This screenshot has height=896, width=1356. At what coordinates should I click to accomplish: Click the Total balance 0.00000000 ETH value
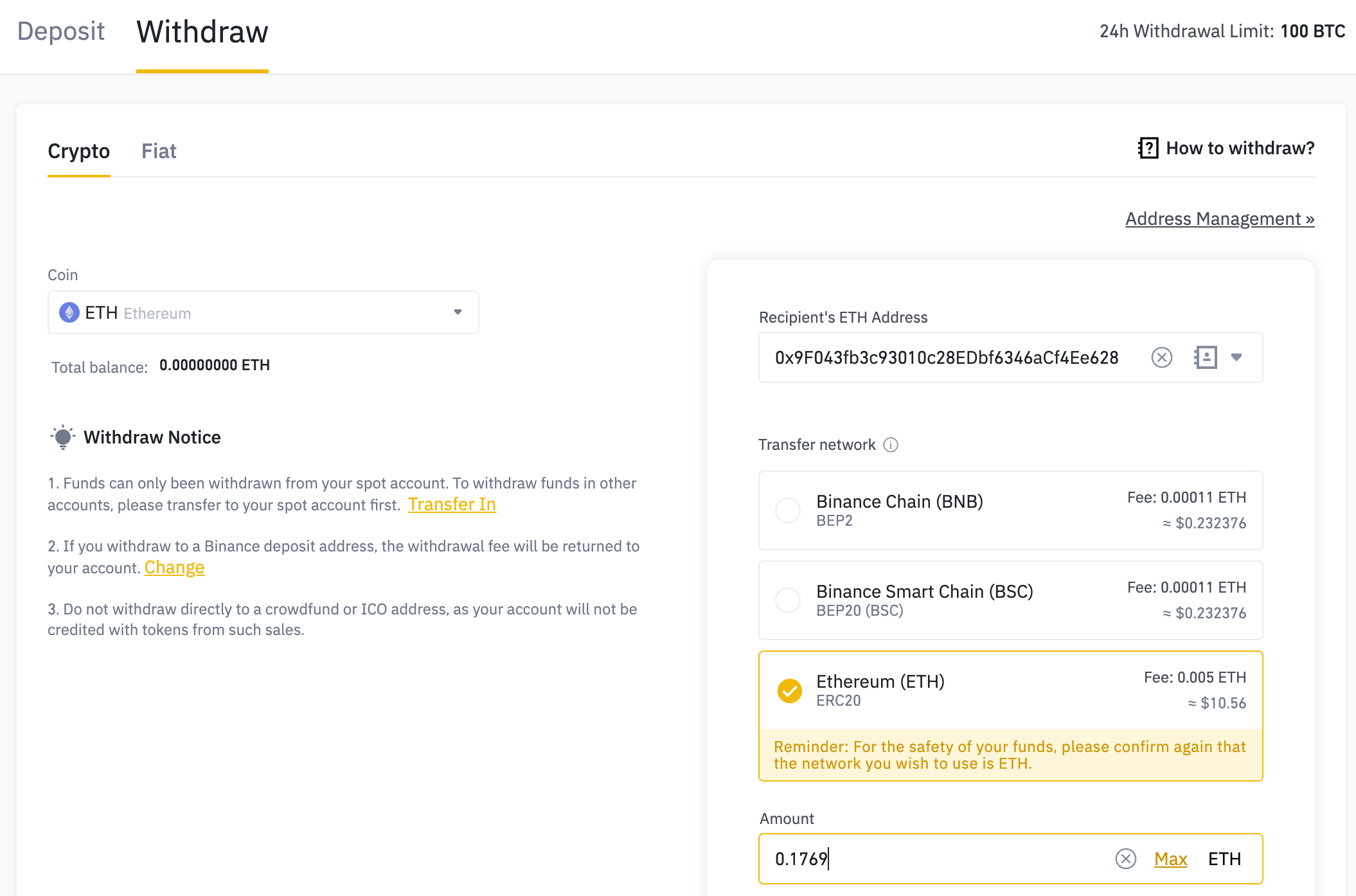[215, 365]
